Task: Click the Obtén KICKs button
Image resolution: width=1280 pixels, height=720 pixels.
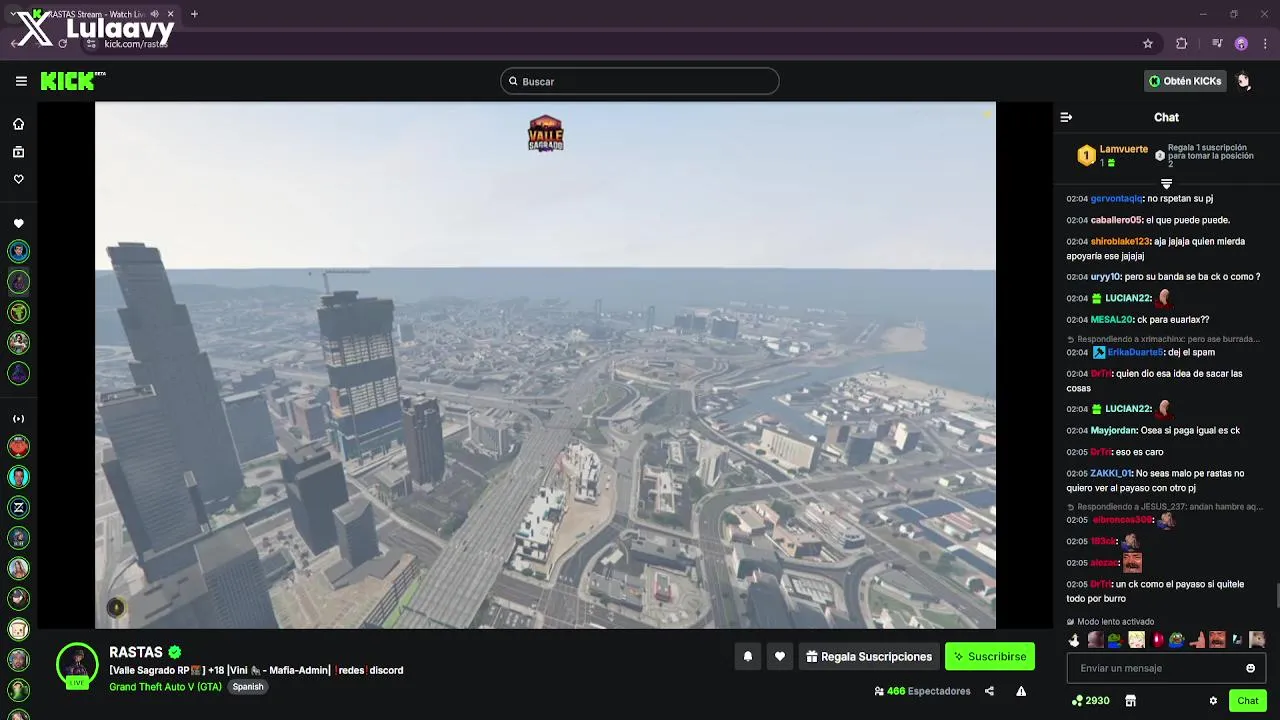Action: coord(1185,81)
